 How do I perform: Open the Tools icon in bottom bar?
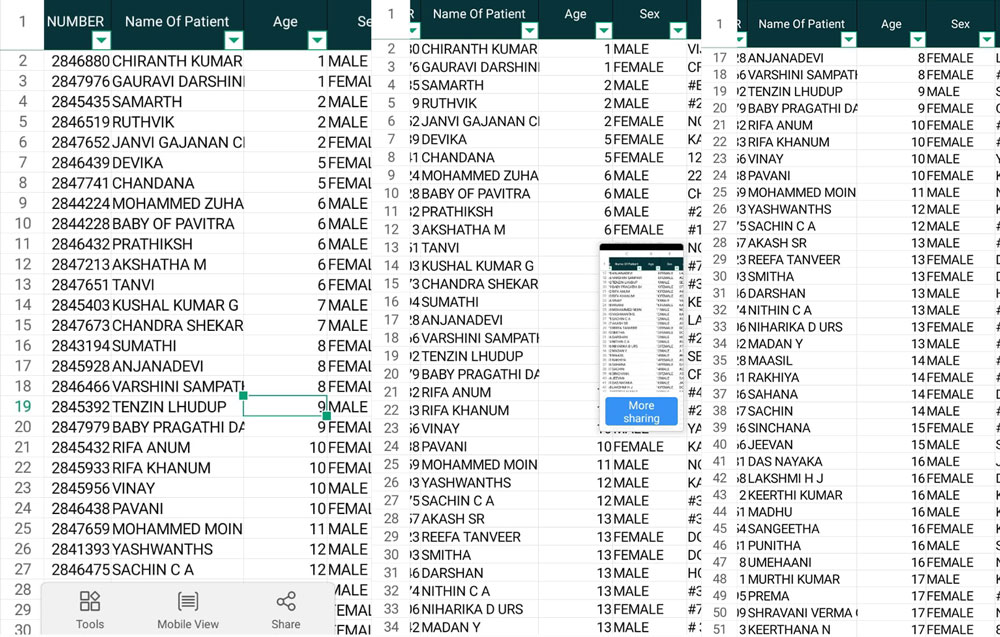(x=89, y=610)
